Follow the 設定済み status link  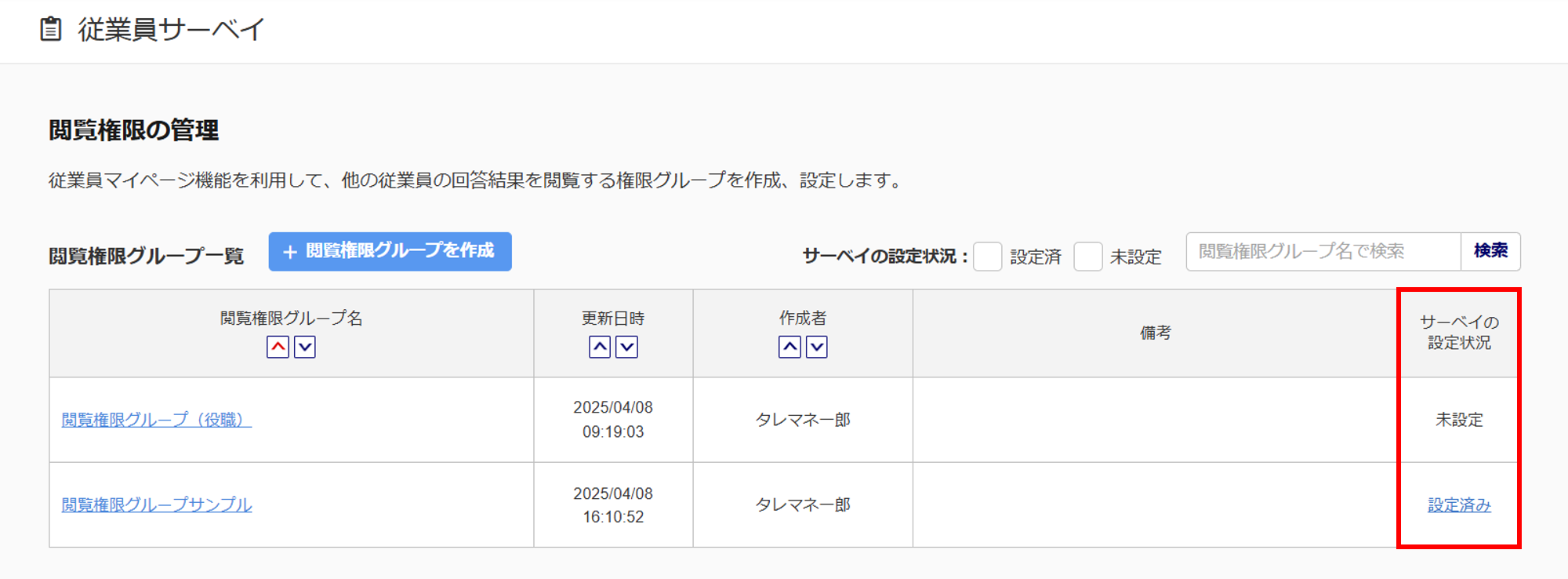coord(1459,505)
